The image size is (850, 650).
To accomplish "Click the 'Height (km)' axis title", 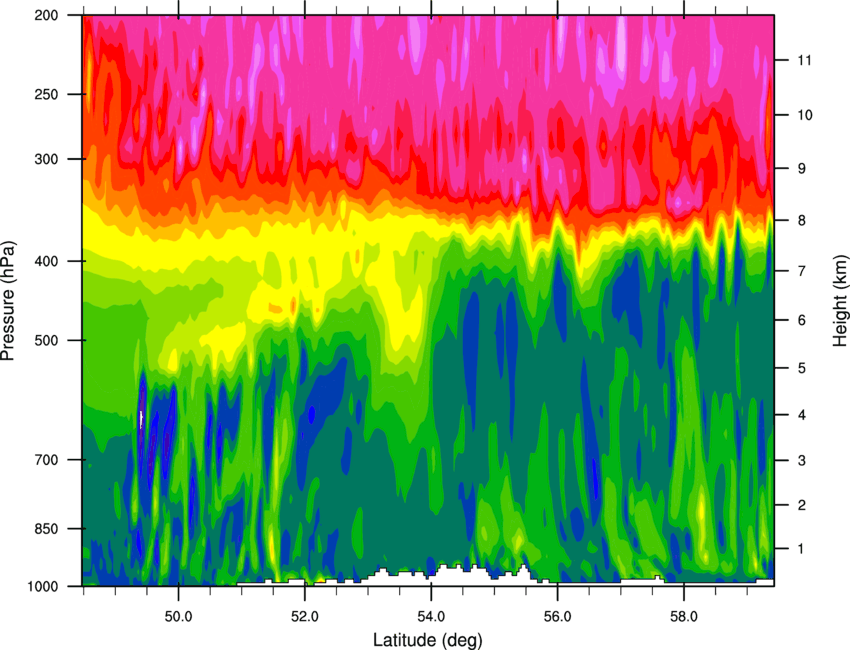I will (840, 301).
